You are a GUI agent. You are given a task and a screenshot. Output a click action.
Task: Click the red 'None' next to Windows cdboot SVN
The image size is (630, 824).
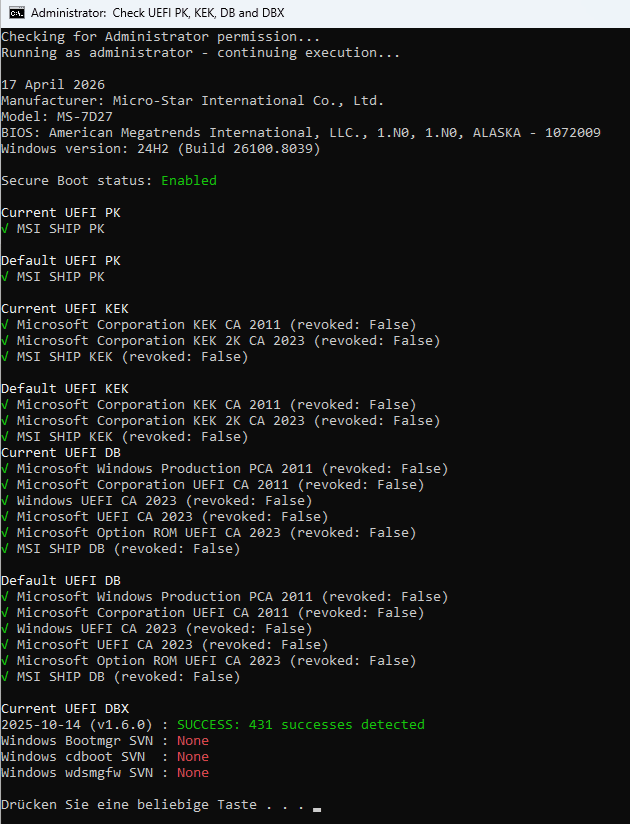point(193,757)
